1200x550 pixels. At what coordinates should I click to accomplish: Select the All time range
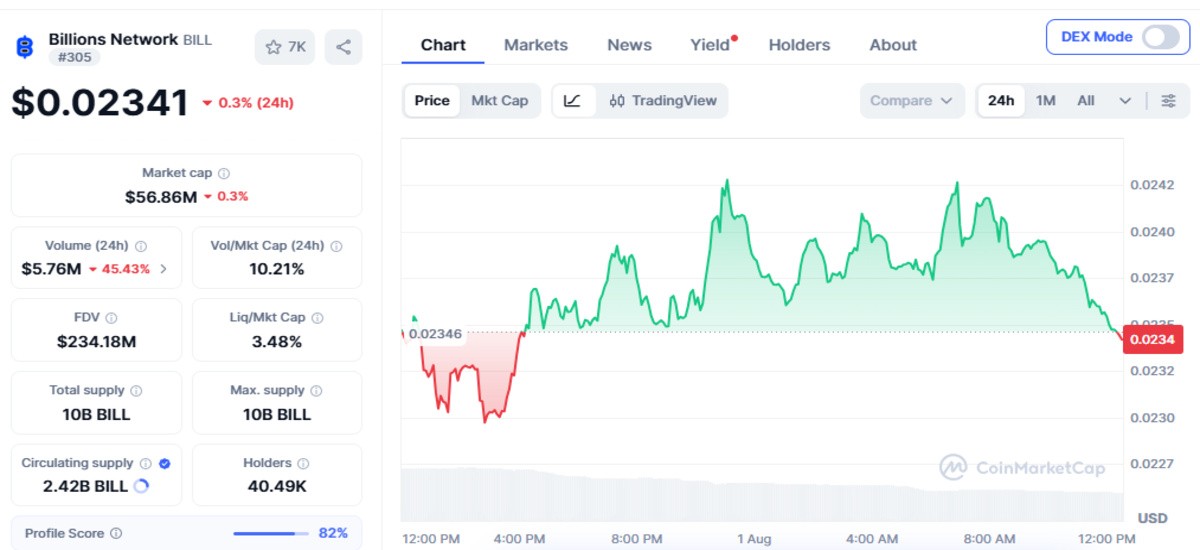[1086, 101]
